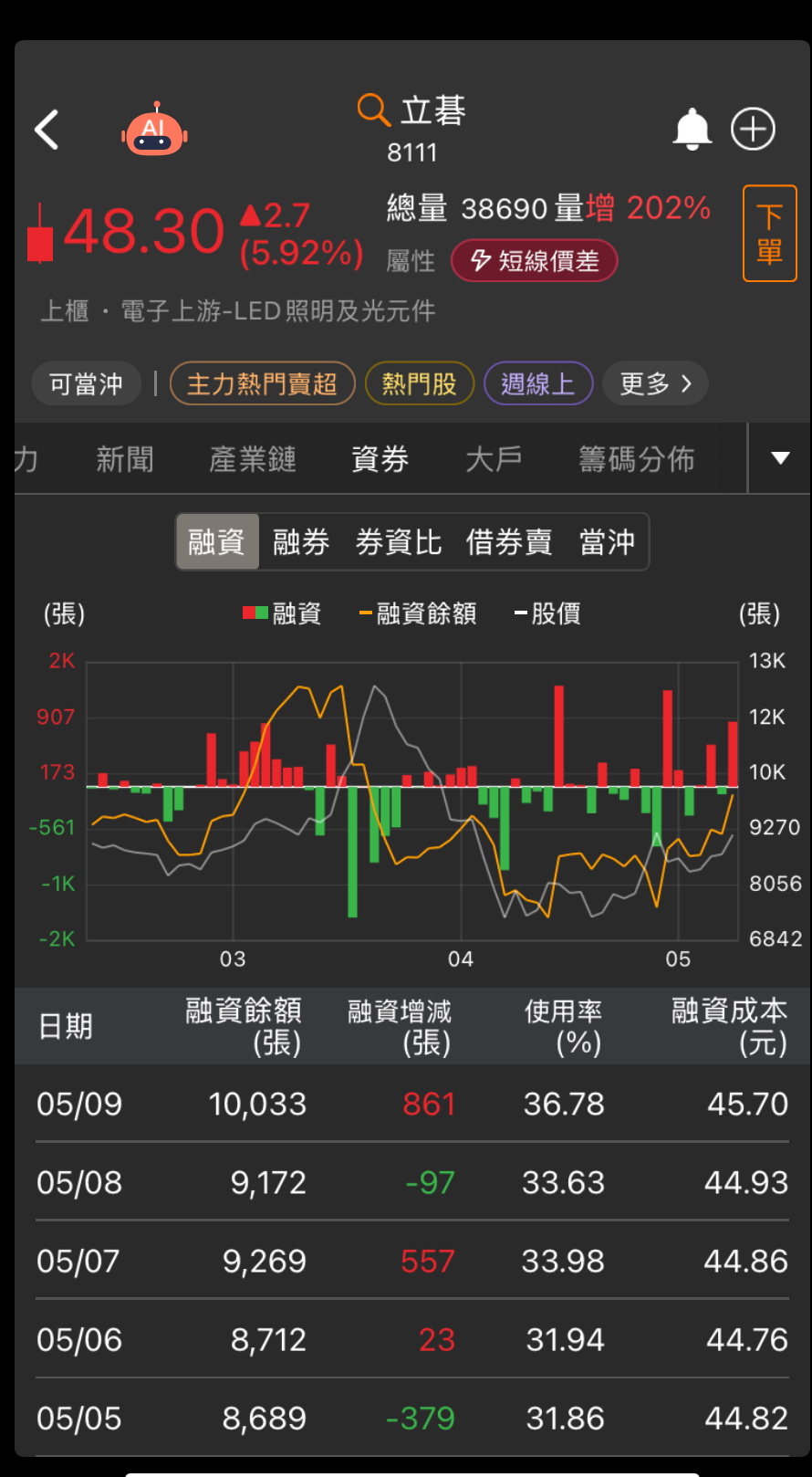Tap the 融資成本 column header
This screenshot has width=812, height=1477.
[x=730, y=1026]
